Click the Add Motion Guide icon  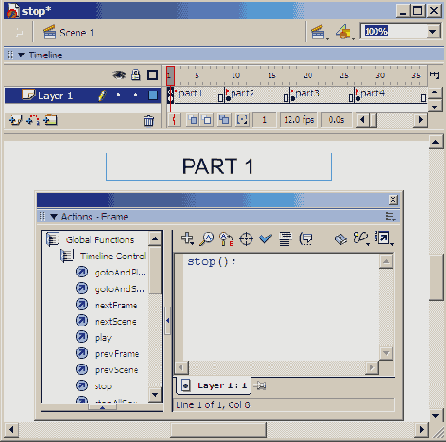coord(33,120)
